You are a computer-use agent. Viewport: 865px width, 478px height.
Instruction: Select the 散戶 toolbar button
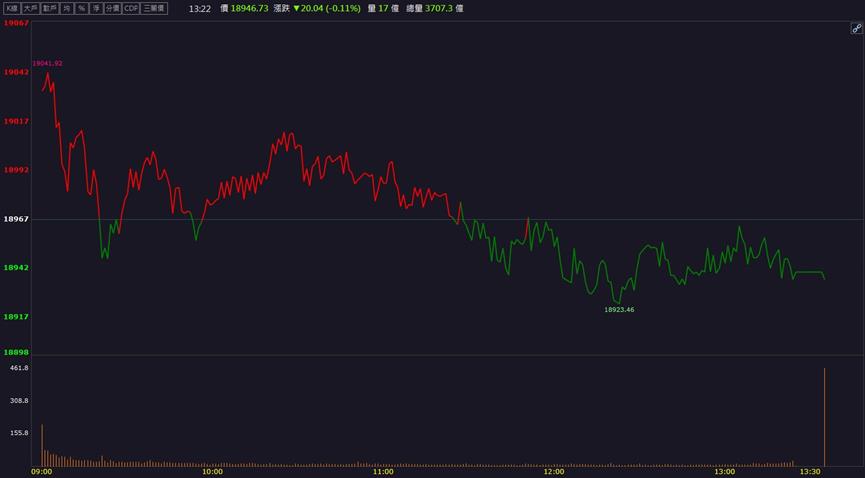50,8
